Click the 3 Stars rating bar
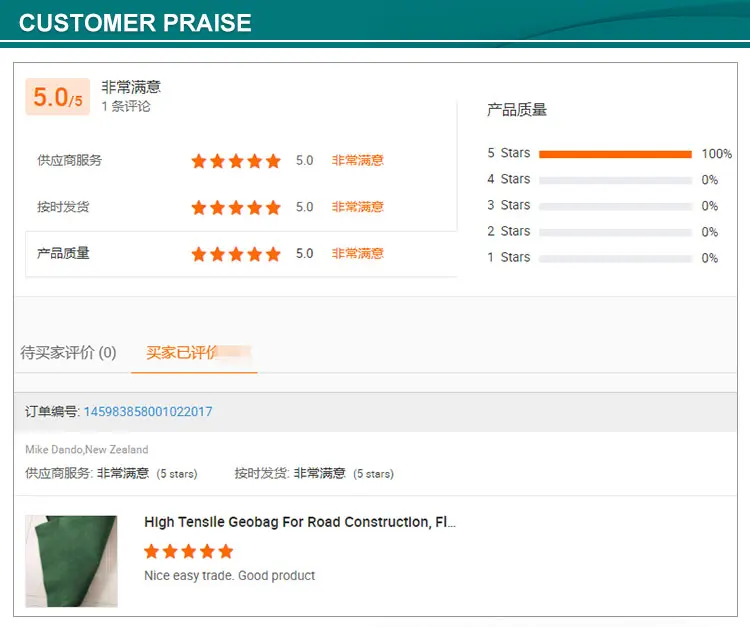The height and width of the screenshot is (627, 750). click(615, 206)
